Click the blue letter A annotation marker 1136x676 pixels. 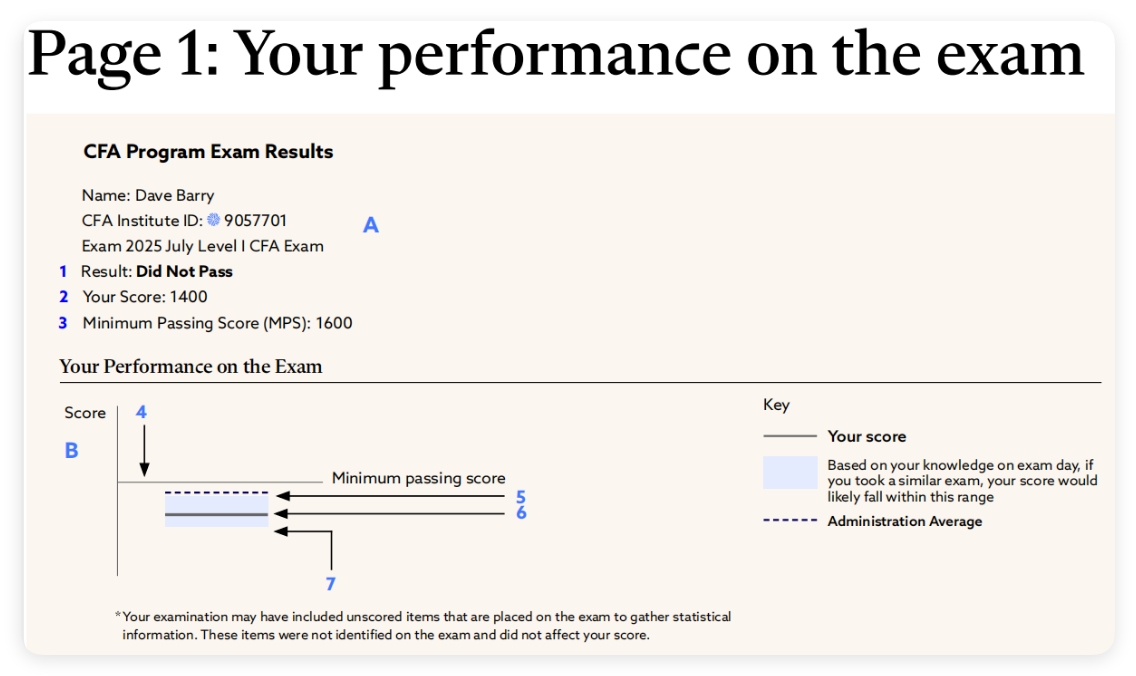371,226
